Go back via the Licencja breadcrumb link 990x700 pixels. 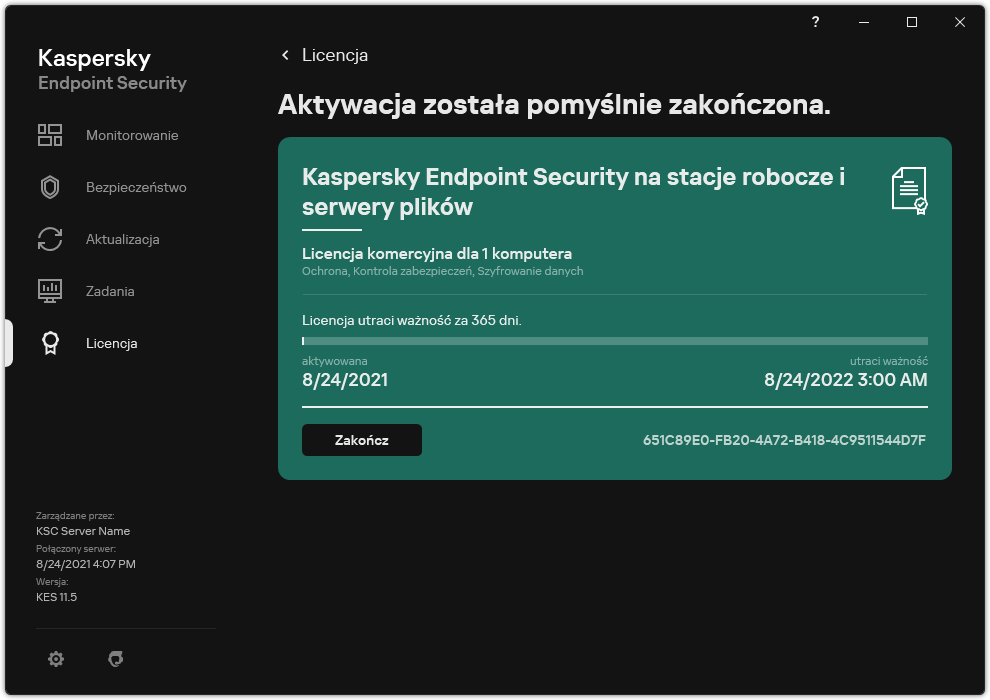click(x=334, y=55)
